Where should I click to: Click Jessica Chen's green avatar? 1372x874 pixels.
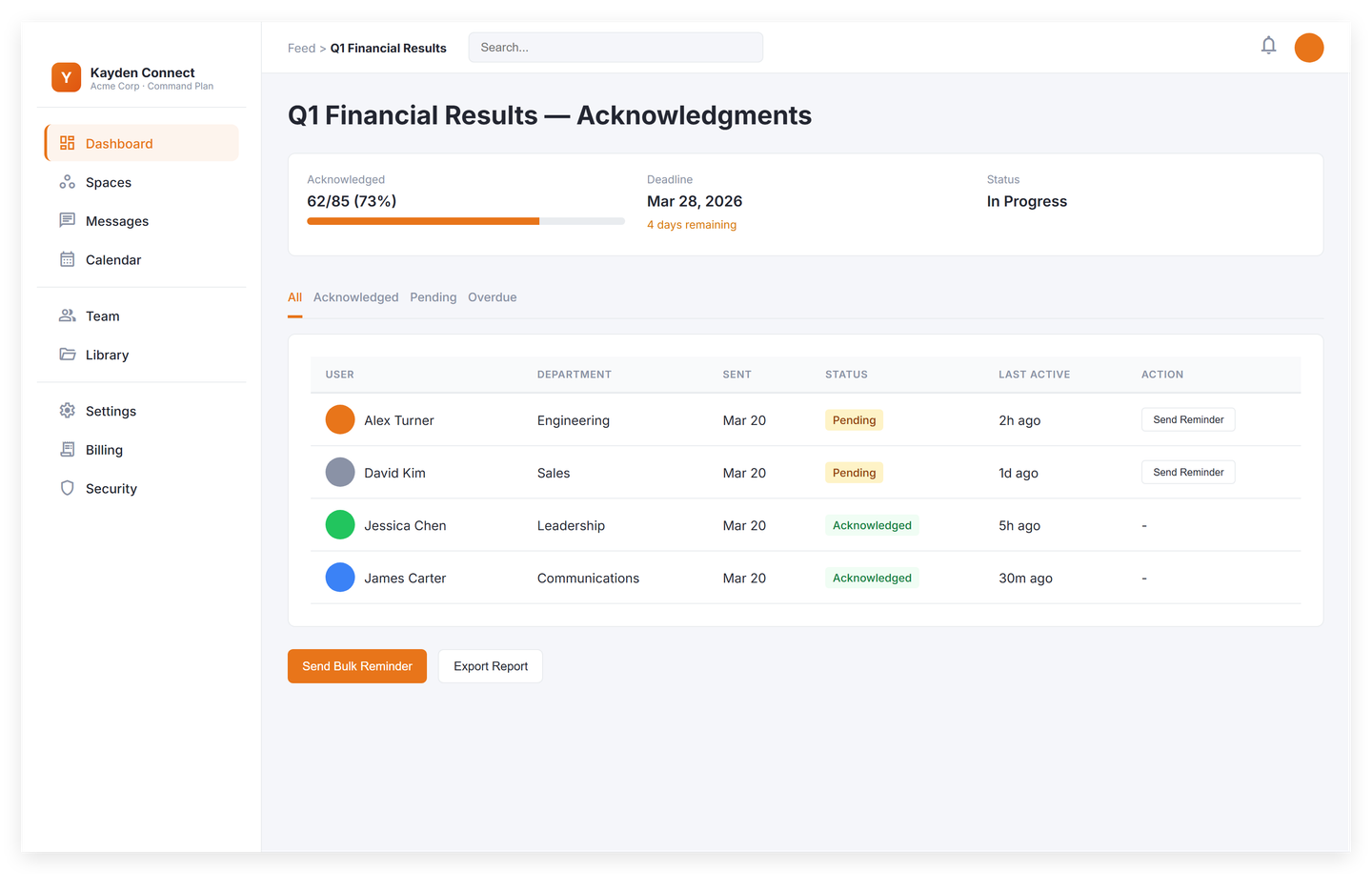[340, 524]
